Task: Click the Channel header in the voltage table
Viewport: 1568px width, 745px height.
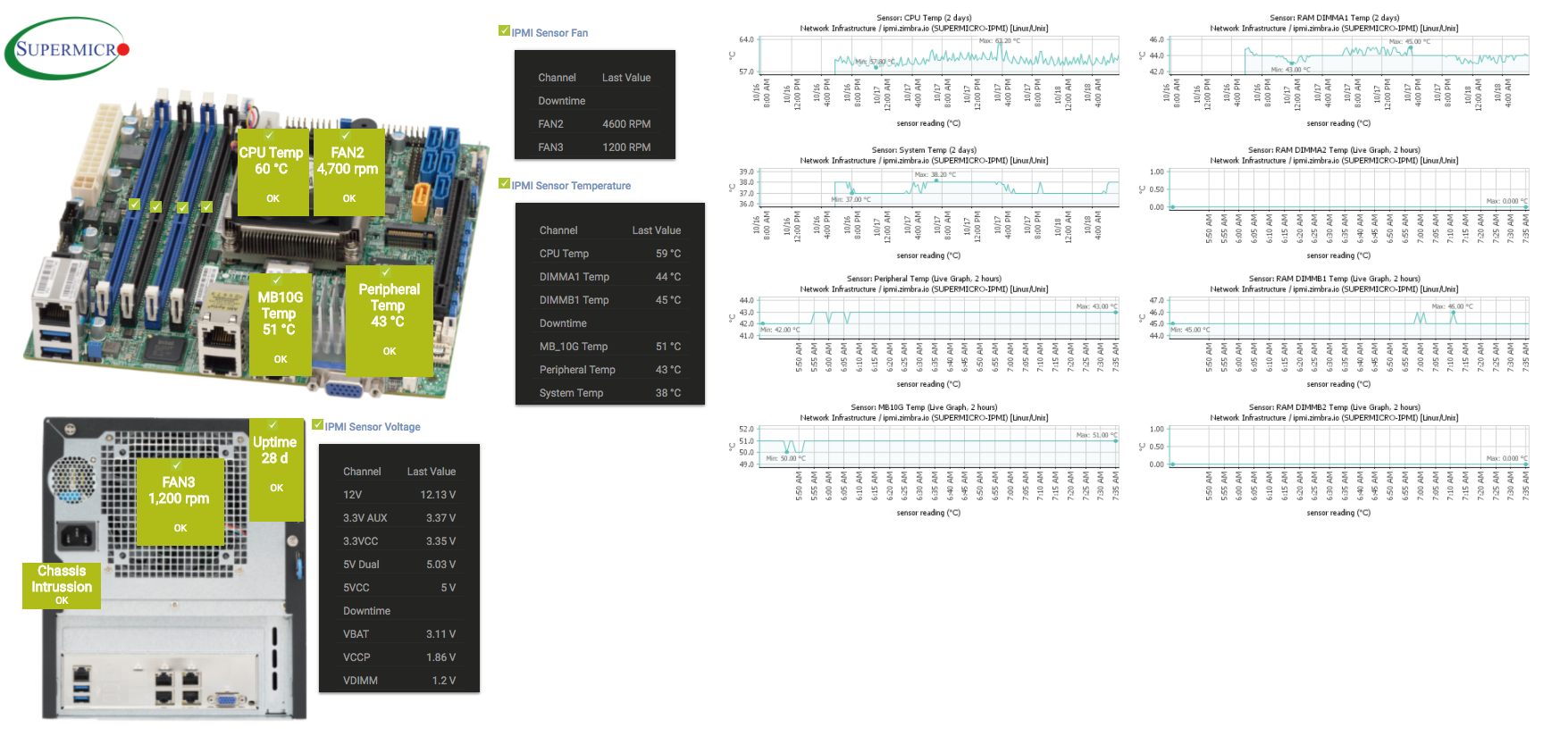Action: (x=362, y=472)
